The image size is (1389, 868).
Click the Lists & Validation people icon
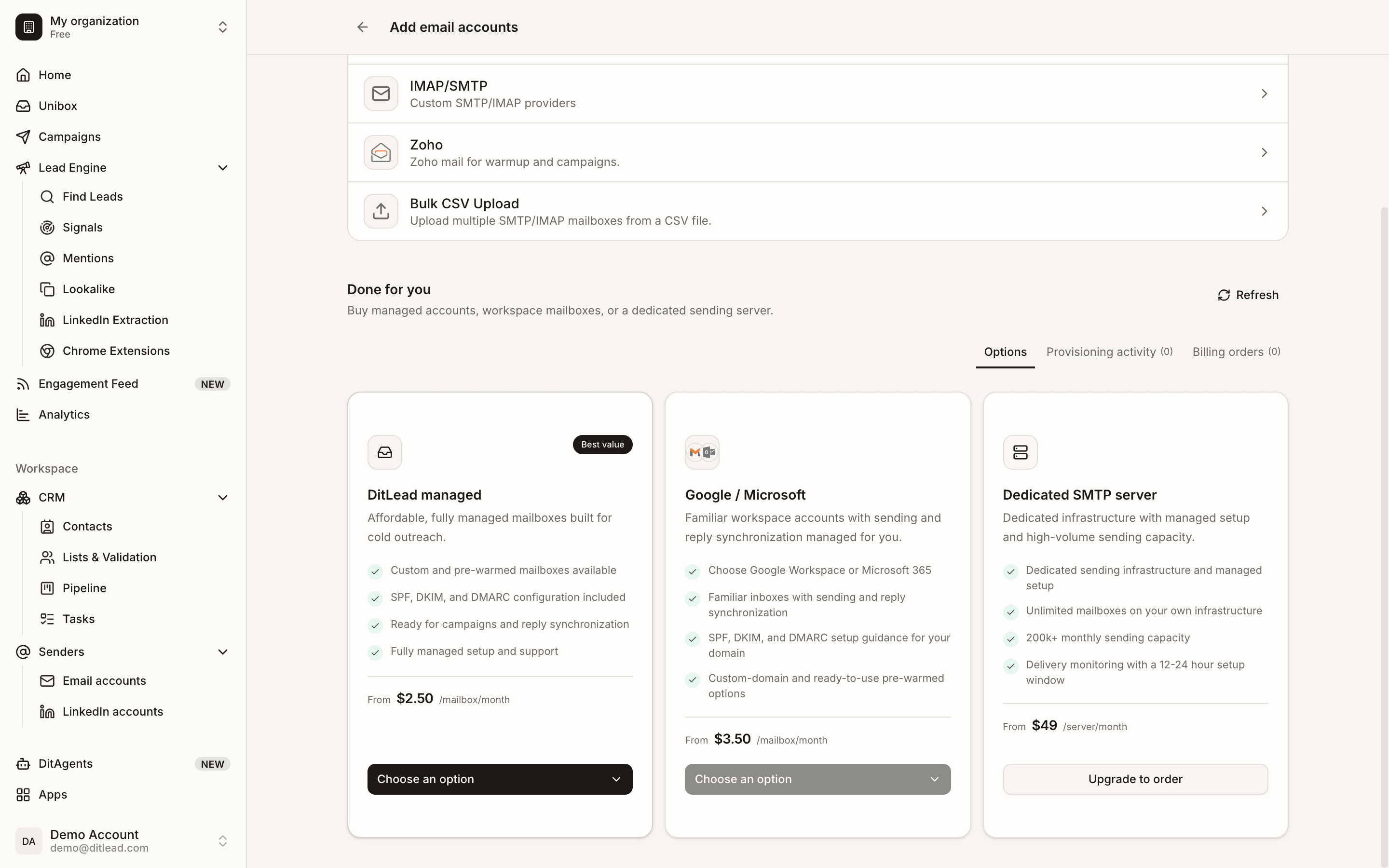(47, 557)
